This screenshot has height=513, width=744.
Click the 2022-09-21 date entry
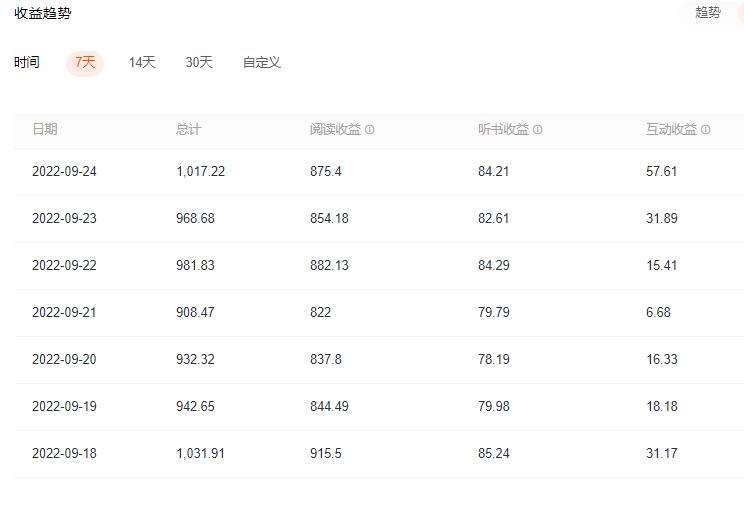64,313
